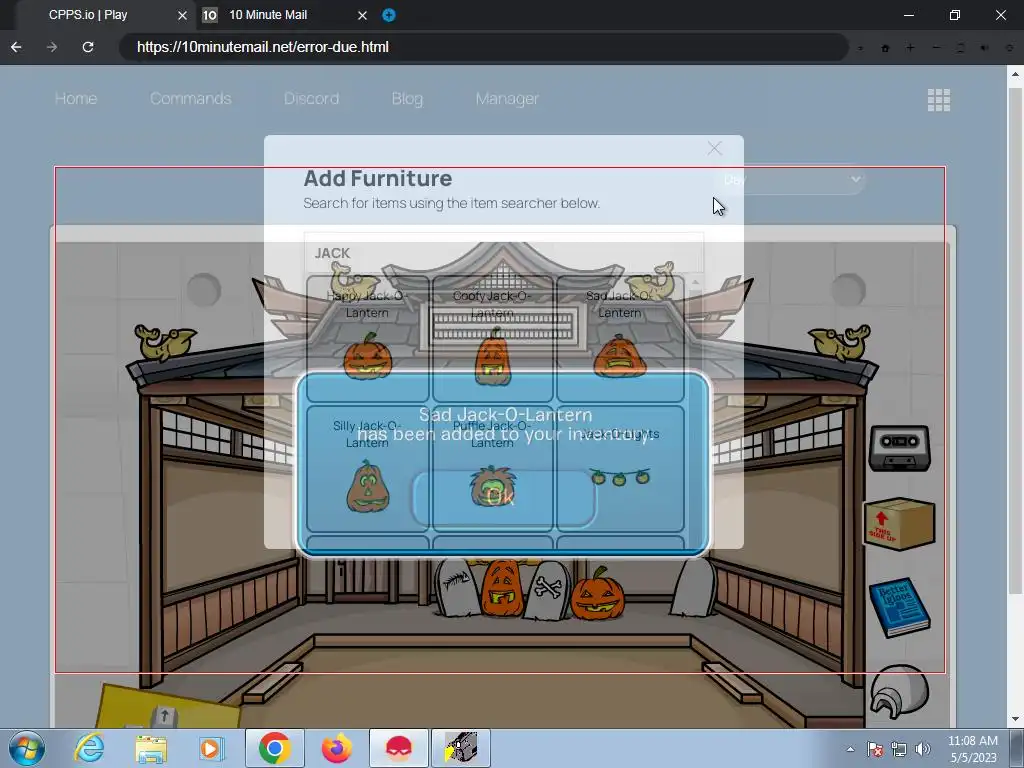Open the Home navigation link
The width and height of the screenshot is (1024, 768).
click(76, 99)
